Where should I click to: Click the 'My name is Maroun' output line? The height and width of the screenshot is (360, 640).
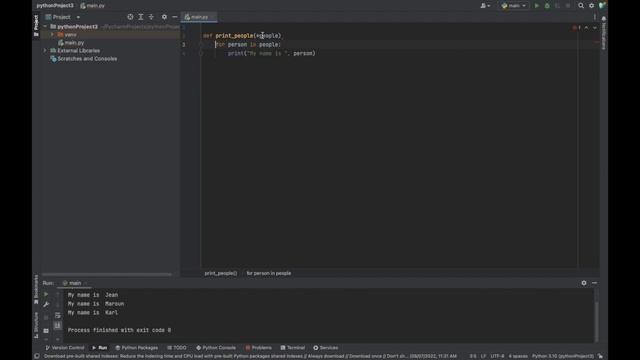96,304
